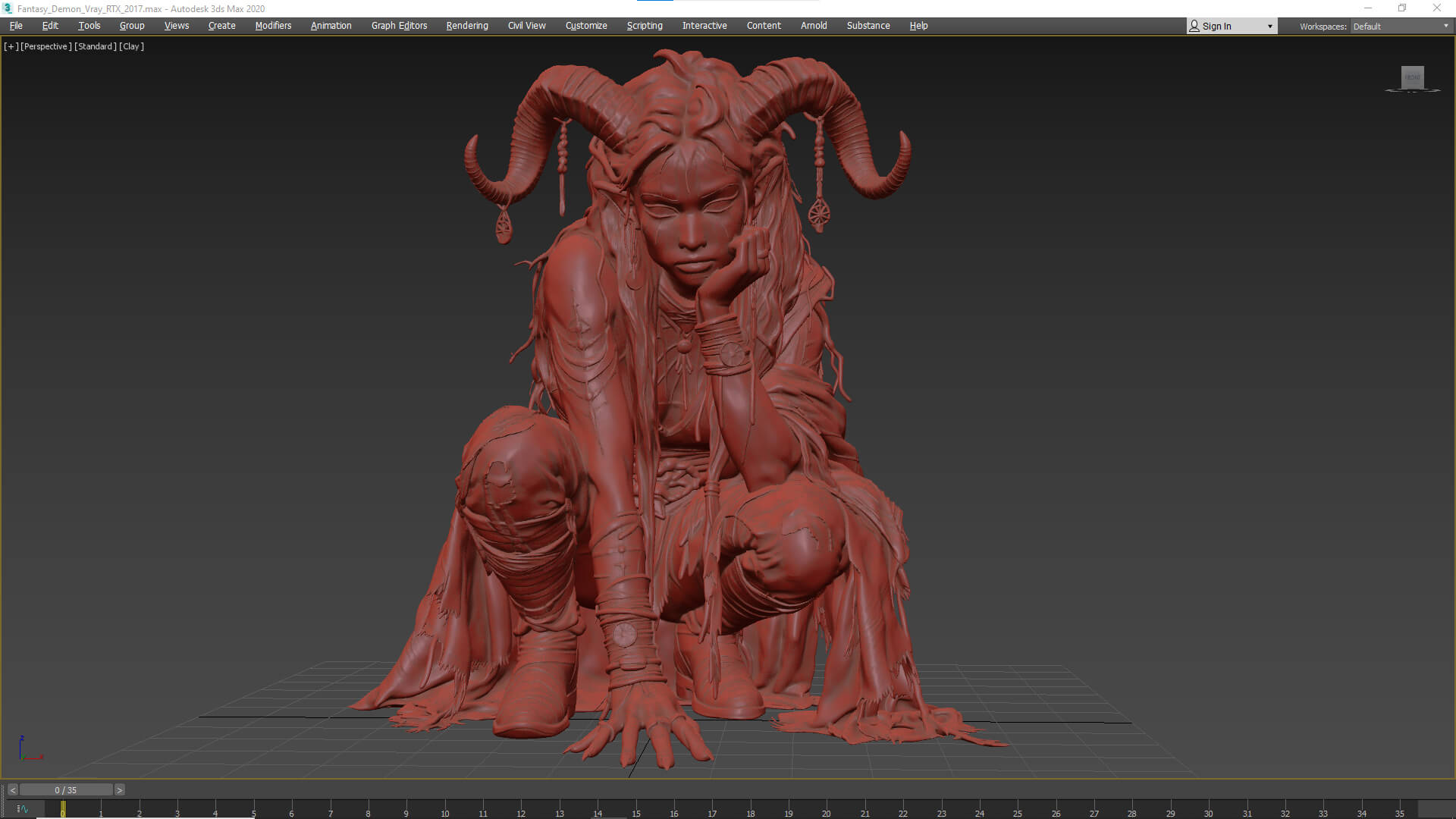Screen dimensions: 1456x819
Task: Expand the Workspaces Default dropdown
Action: pos(1401,27)
